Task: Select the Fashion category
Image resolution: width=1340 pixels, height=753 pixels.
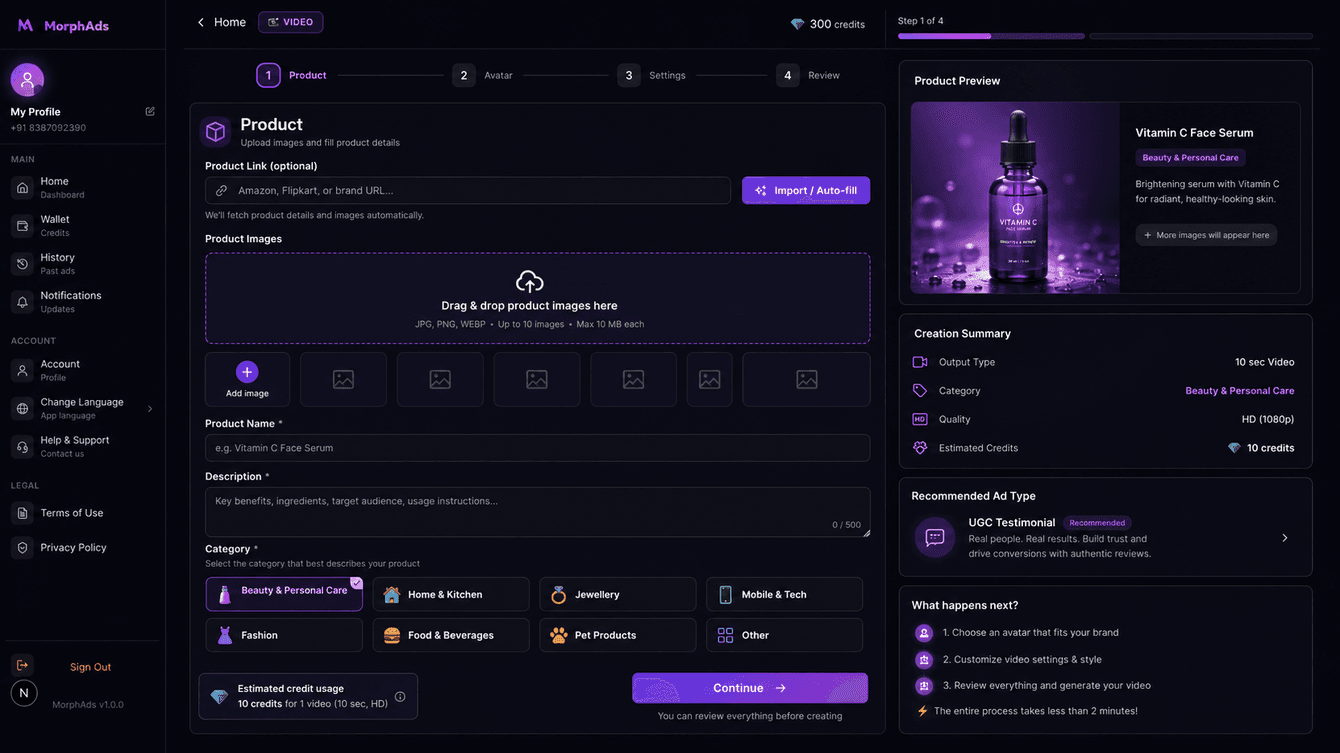Action: point(284,635)
